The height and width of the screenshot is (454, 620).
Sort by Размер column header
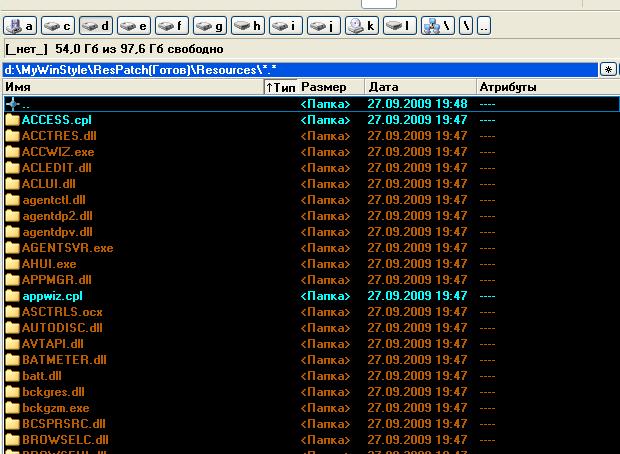pos(331,87)
